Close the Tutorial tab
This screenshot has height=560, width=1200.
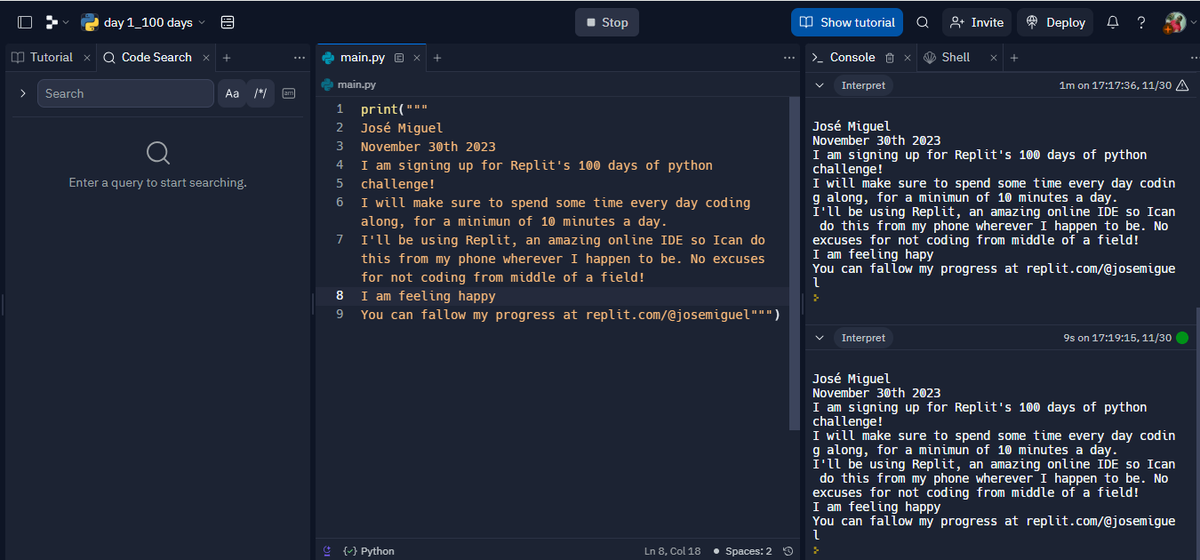[87, 58]
